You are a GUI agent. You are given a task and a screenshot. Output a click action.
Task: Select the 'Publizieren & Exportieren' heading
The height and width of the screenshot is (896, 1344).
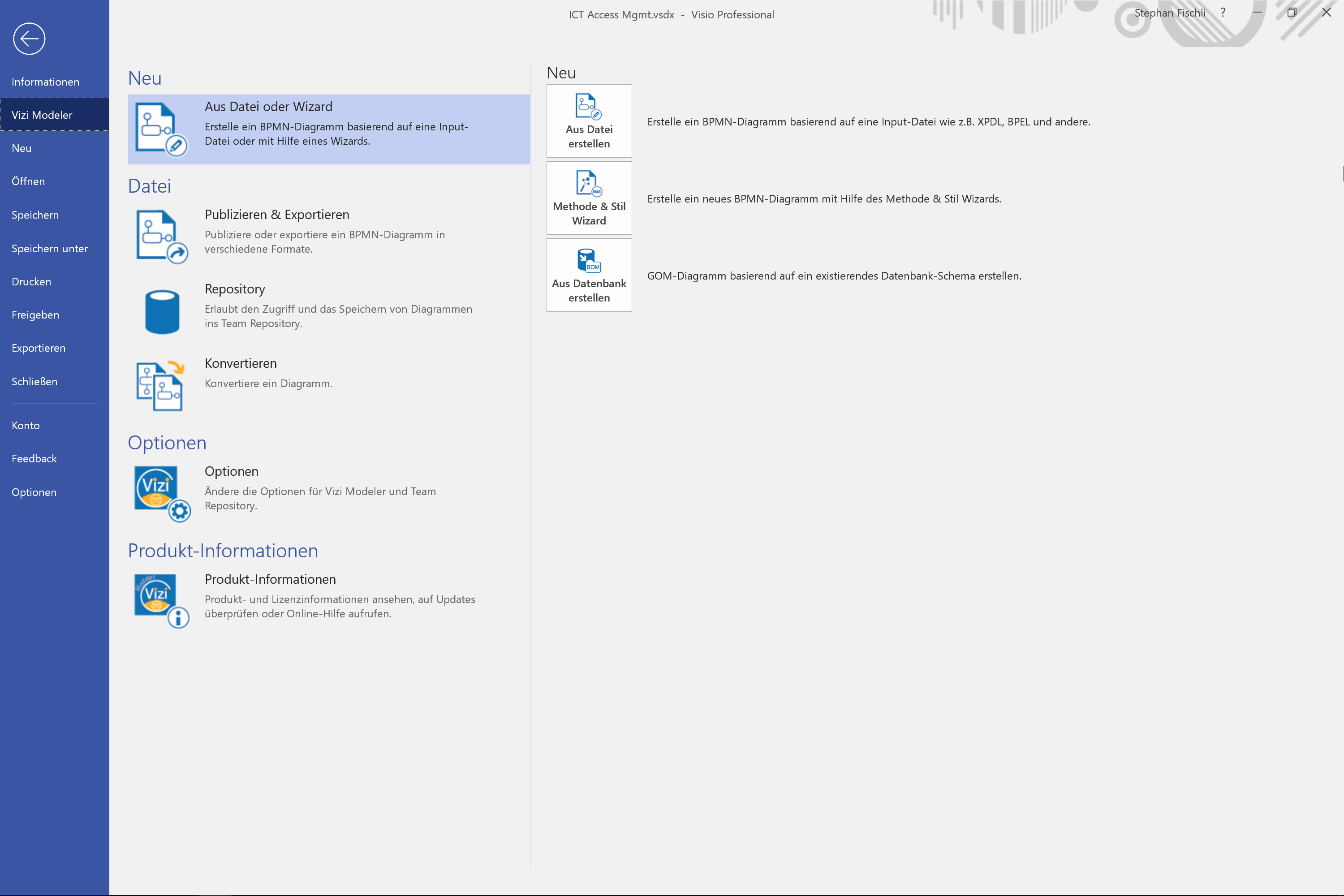(x=277, y=215)
